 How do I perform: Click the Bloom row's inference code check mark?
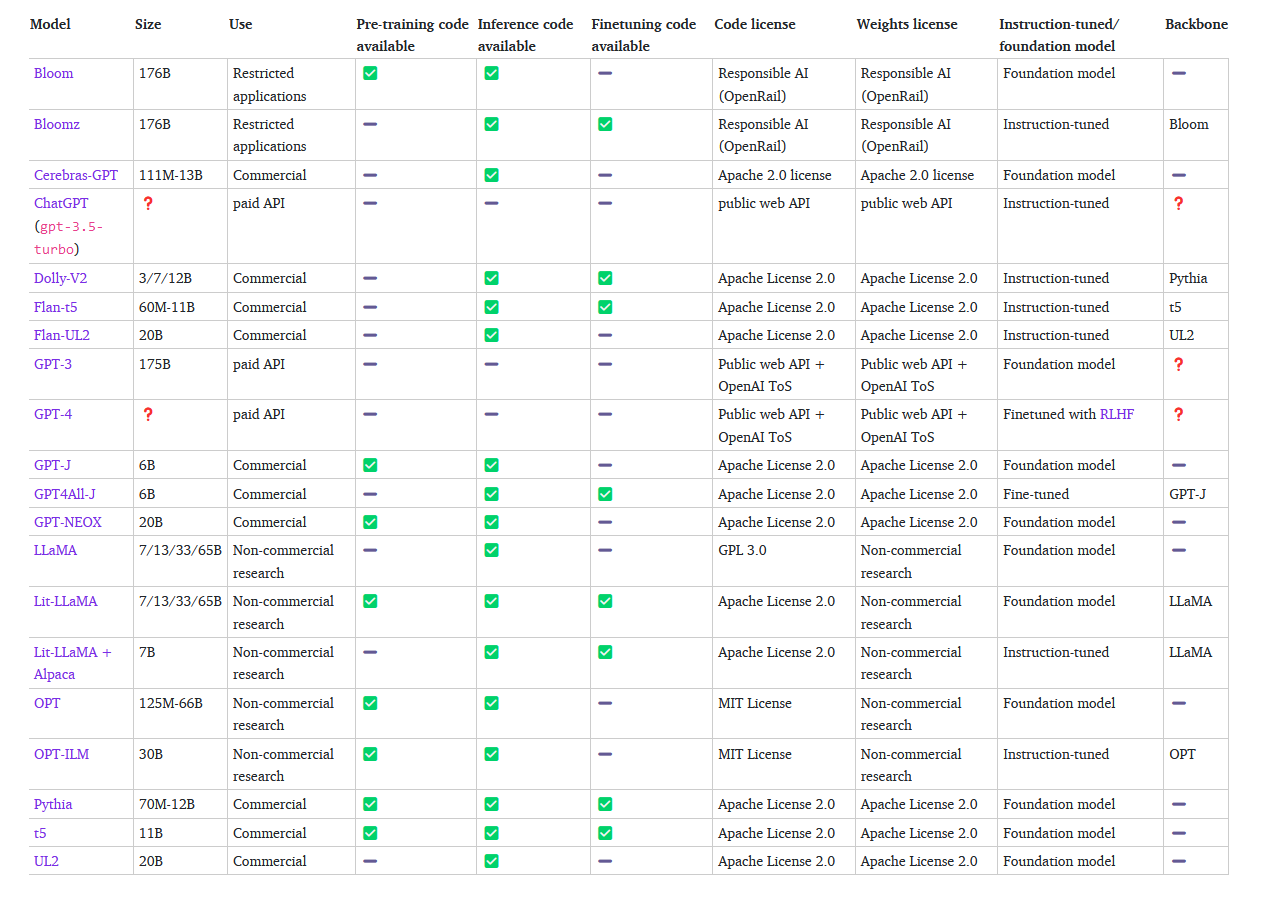click(x=491, y=73)
